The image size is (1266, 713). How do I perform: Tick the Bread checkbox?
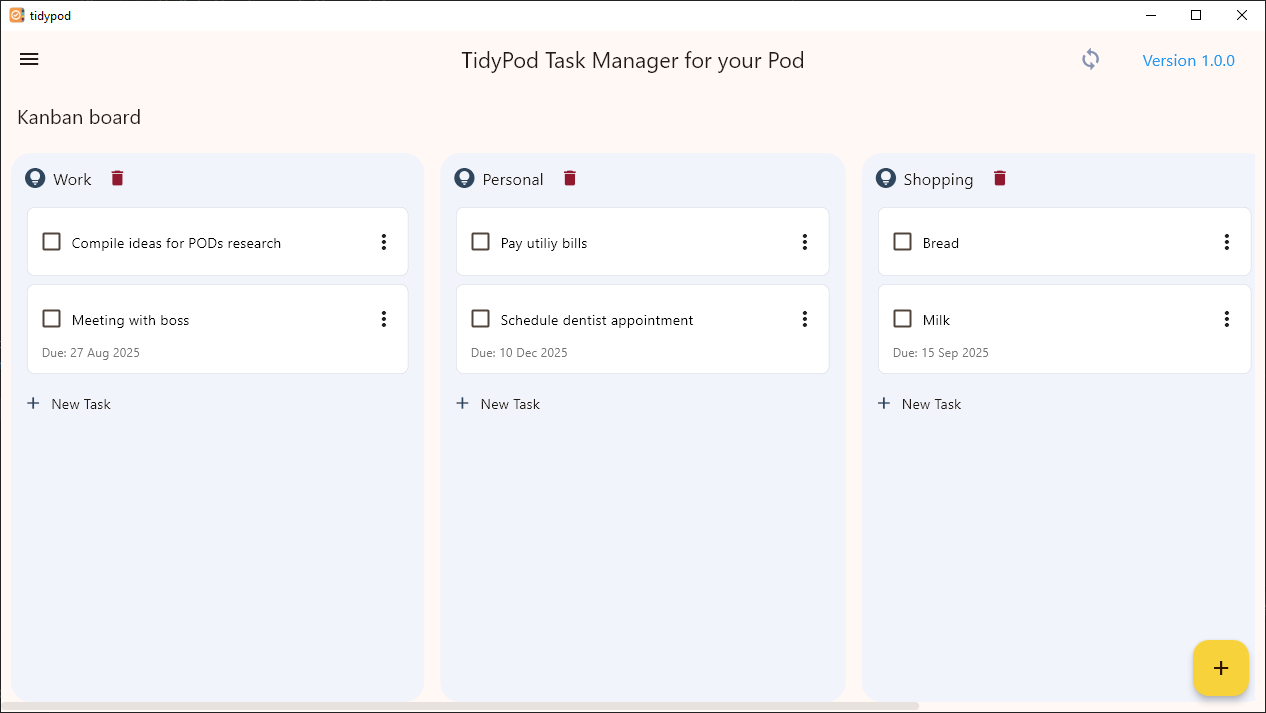[903, 242]
